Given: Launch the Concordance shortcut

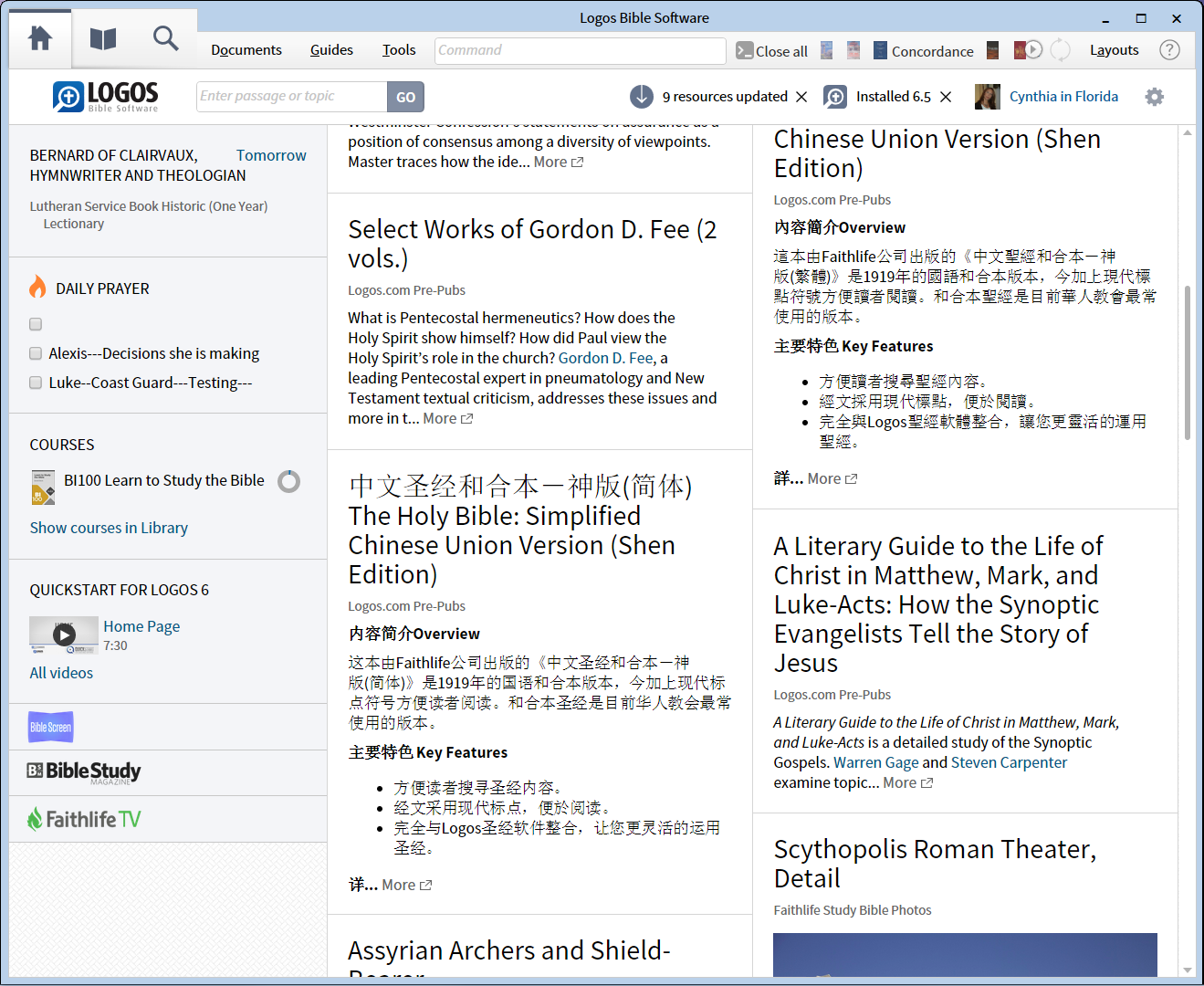Looking at the screenshot, I should point(924,51).
